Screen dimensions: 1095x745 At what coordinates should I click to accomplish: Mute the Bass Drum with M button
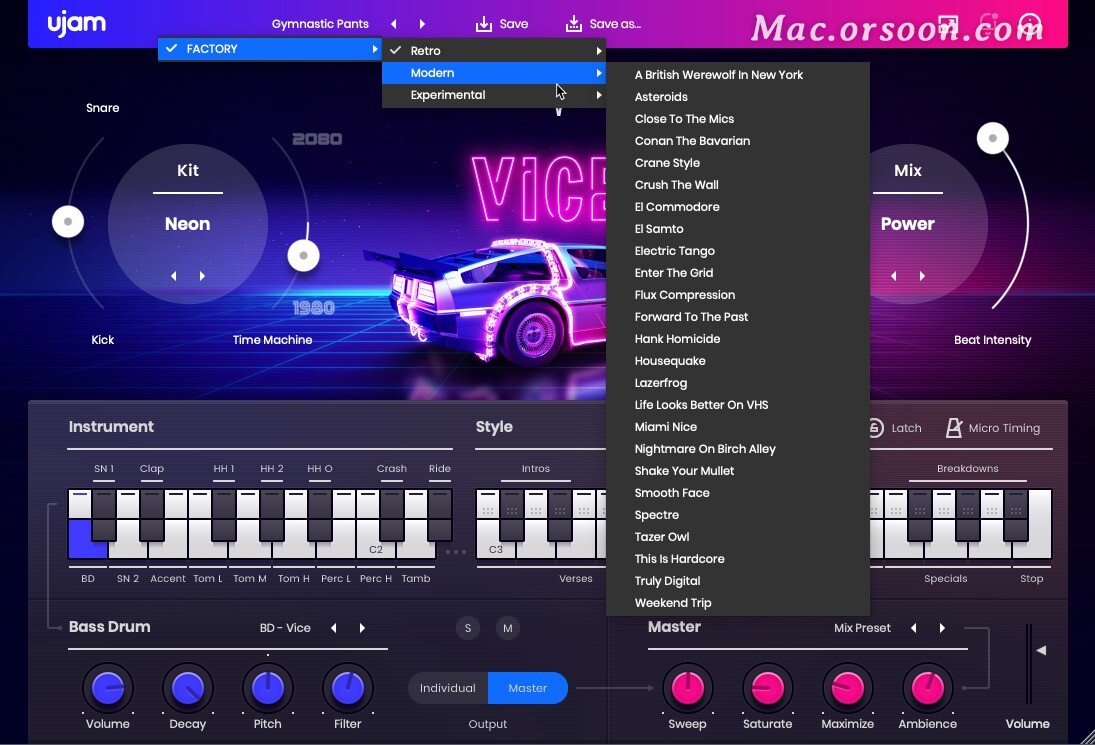tap(508, 628)
